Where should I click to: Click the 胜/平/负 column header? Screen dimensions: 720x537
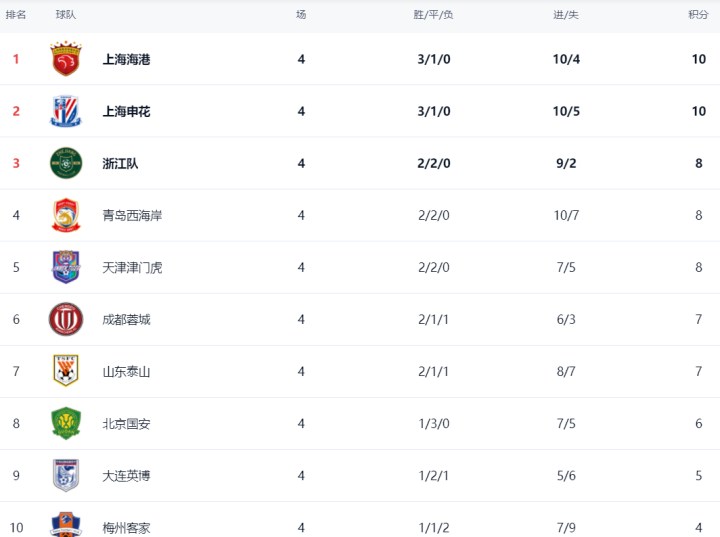pyautogui.click(x=433, y=15)
